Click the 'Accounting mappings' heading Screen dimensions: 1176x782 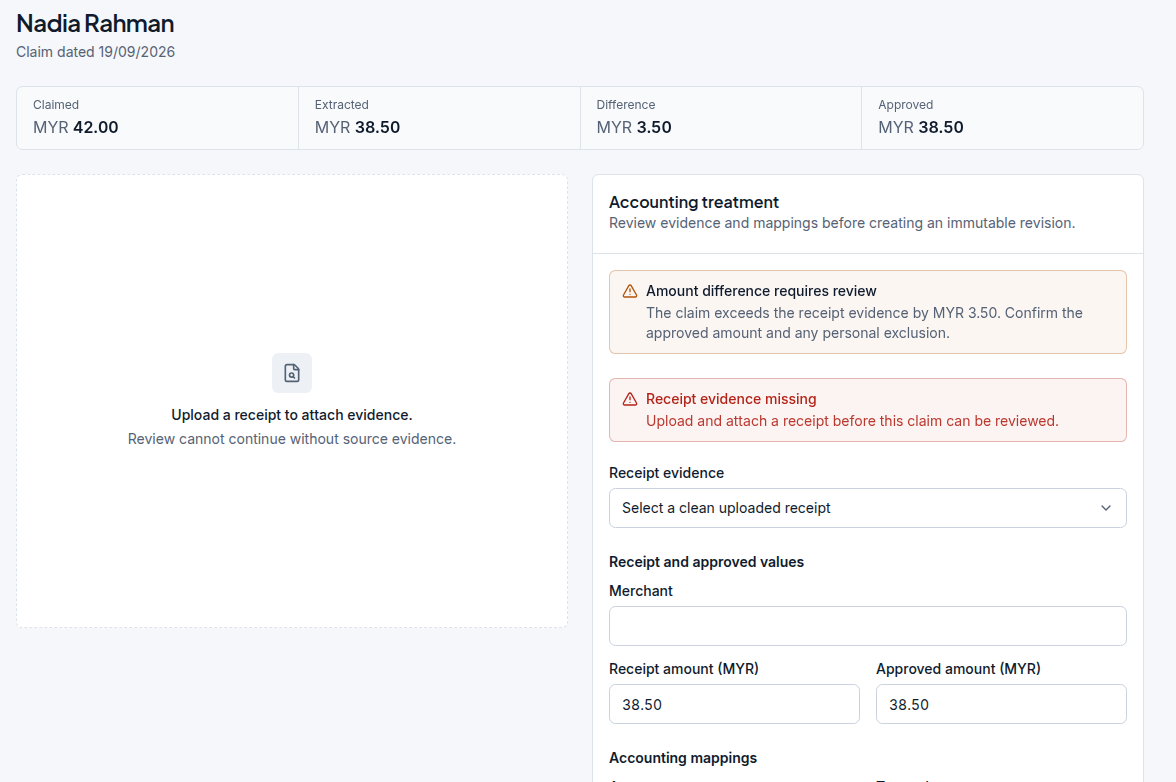(x=683, y=758)
